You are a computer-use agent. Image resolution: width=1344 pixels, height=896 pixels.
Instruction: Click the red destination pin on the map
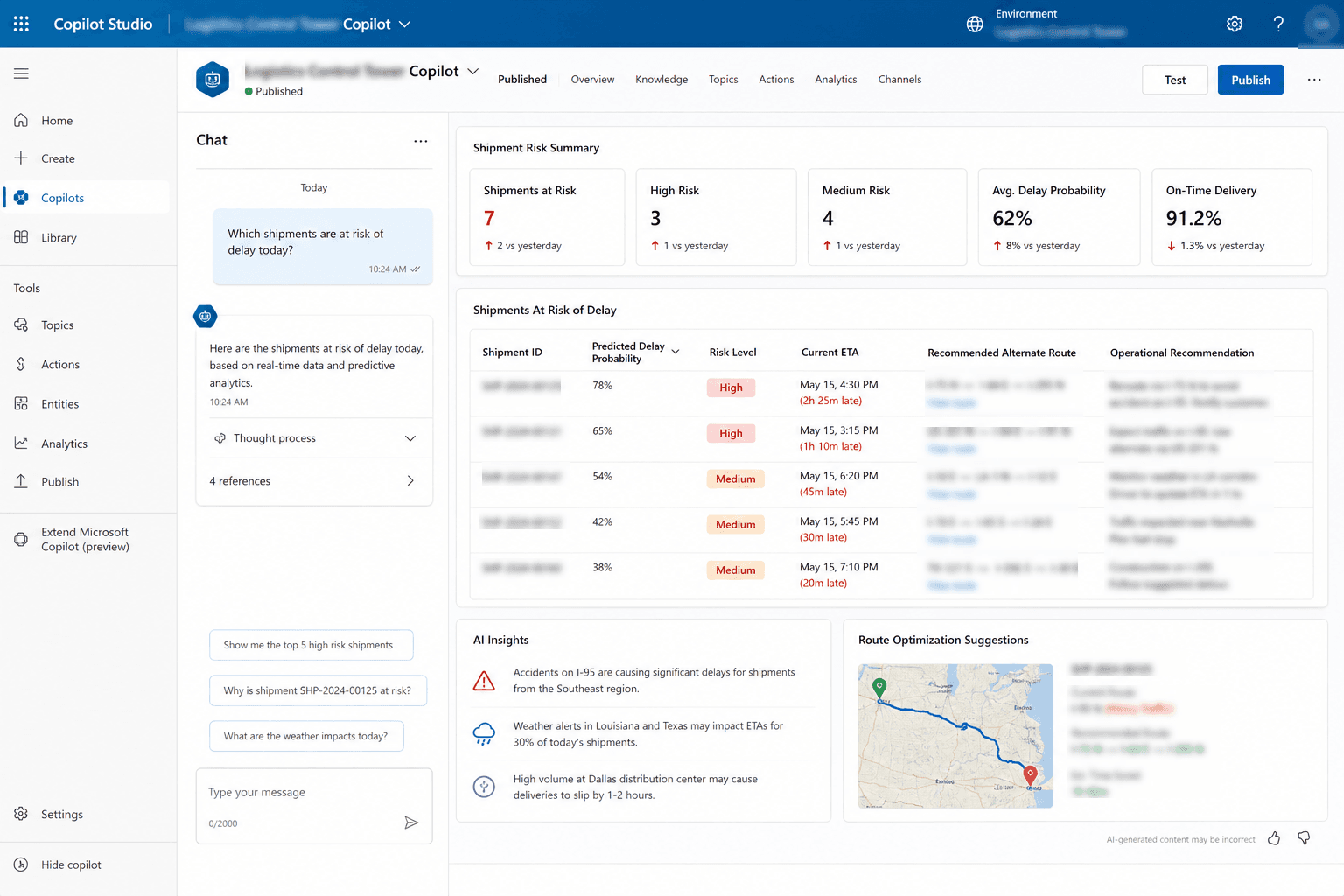[x=1031, y=775]
